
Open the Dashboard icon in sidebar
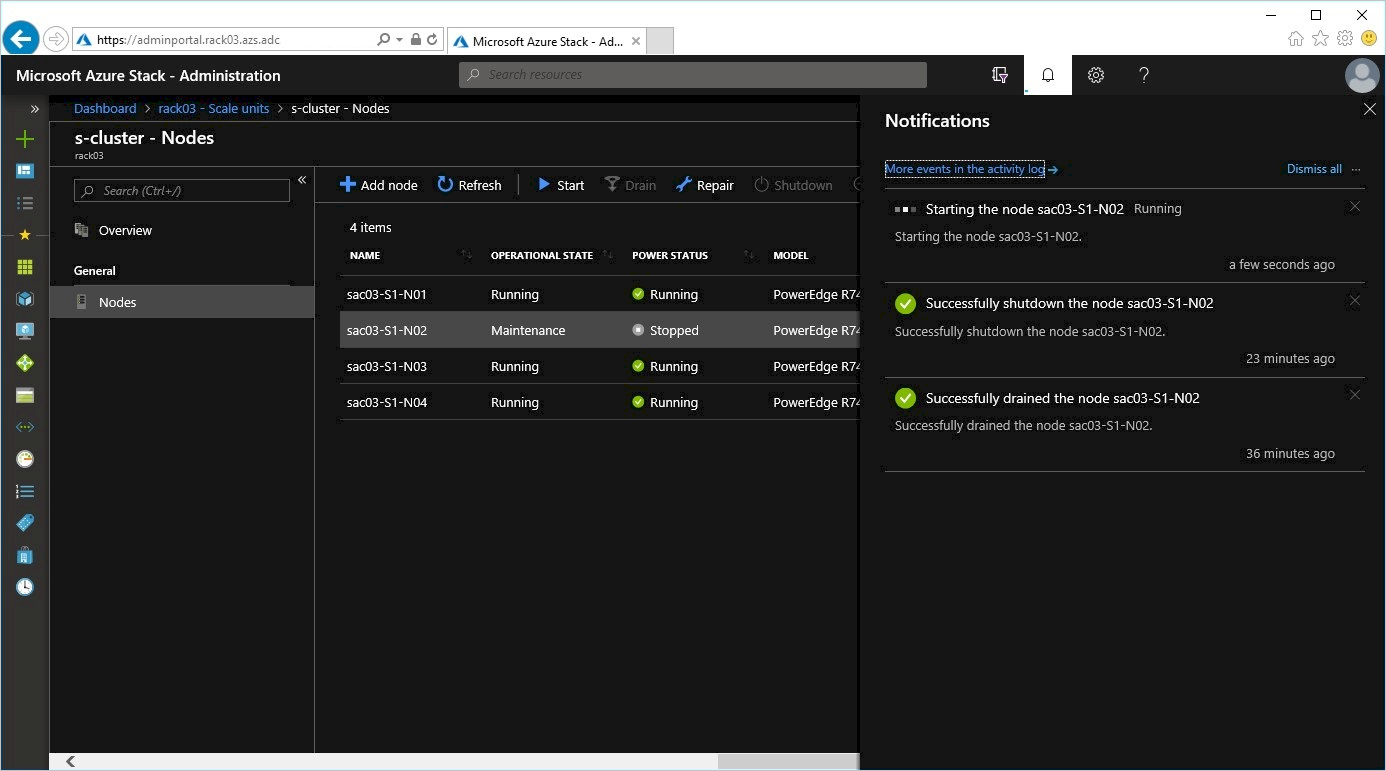coord(25,171)
